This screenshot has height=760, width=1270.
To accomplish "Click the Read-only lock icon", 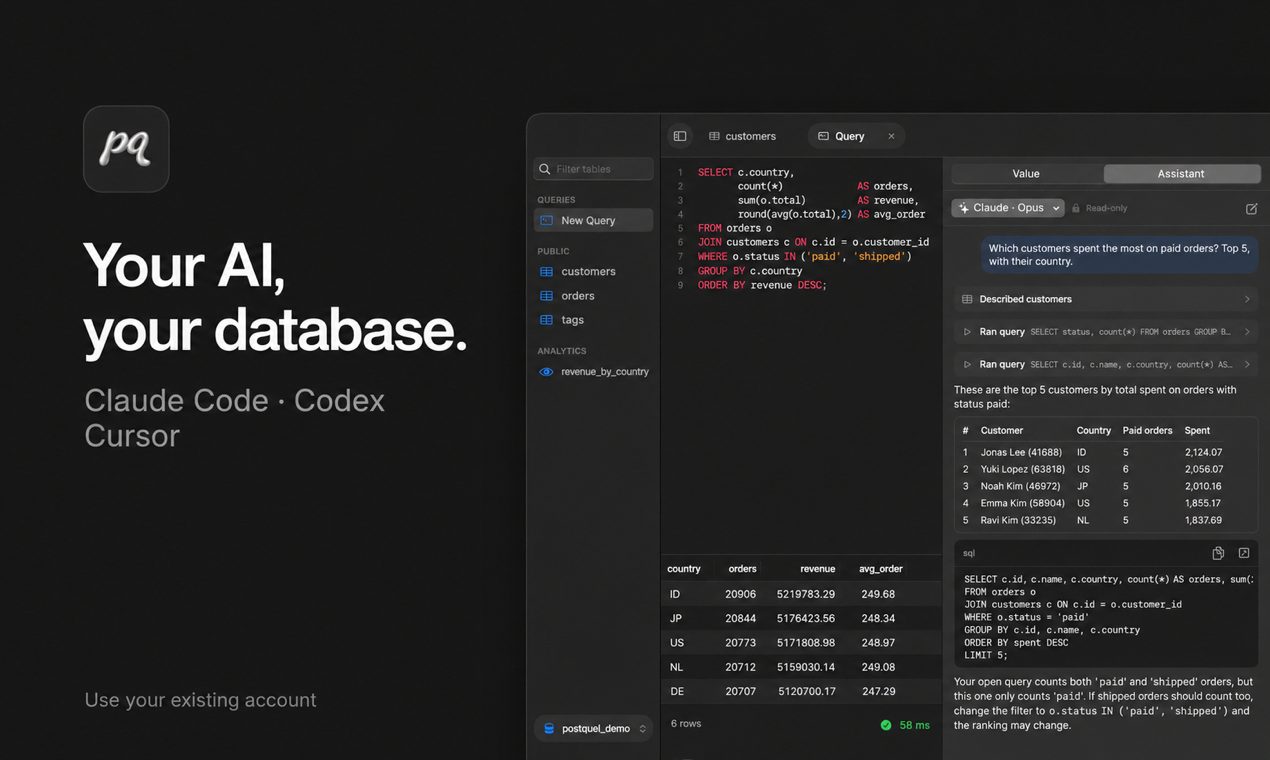I will pyautogui.click(x=1076, y=208).
